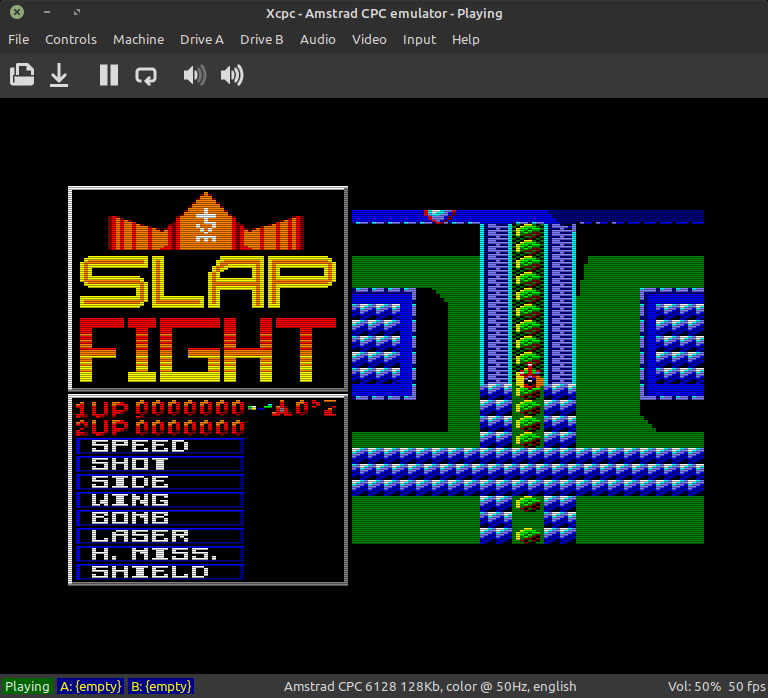Click the save snapshot download icon
The image size is (768, 698).
tap(59, 75)
